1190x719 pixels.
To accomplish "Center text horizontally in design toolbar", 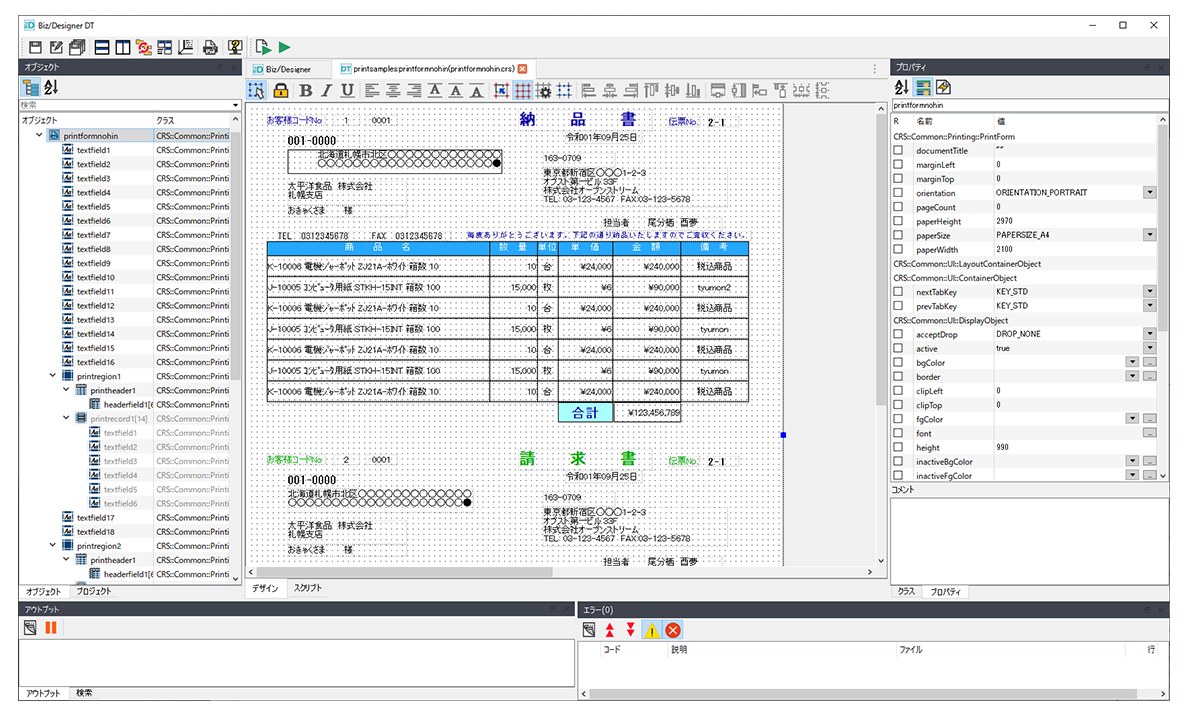I will (x=392, y=90).
